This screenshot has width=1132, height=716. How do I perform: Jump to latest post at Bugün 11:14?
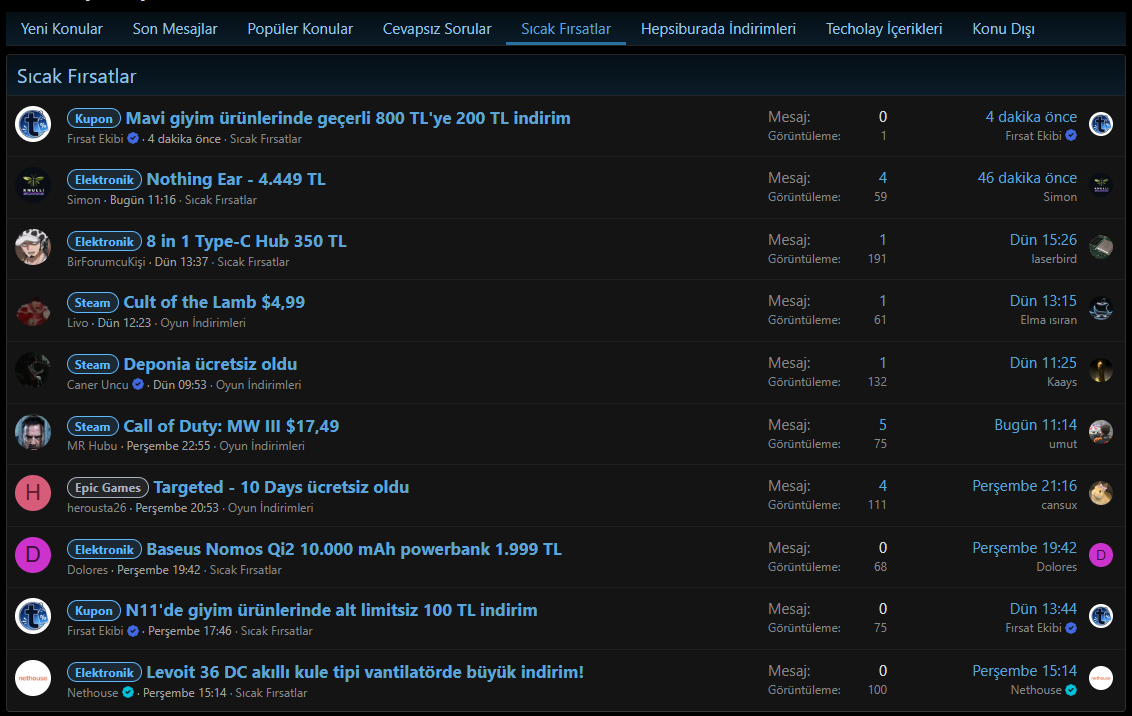(1035, 424)
